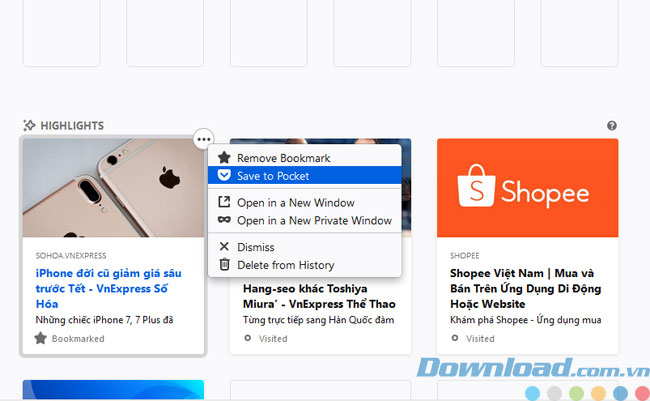This screenshot has width=650, height=401.
Task: Click the Bookmarked star icon on iPhone card
Action: coord(40,338)
